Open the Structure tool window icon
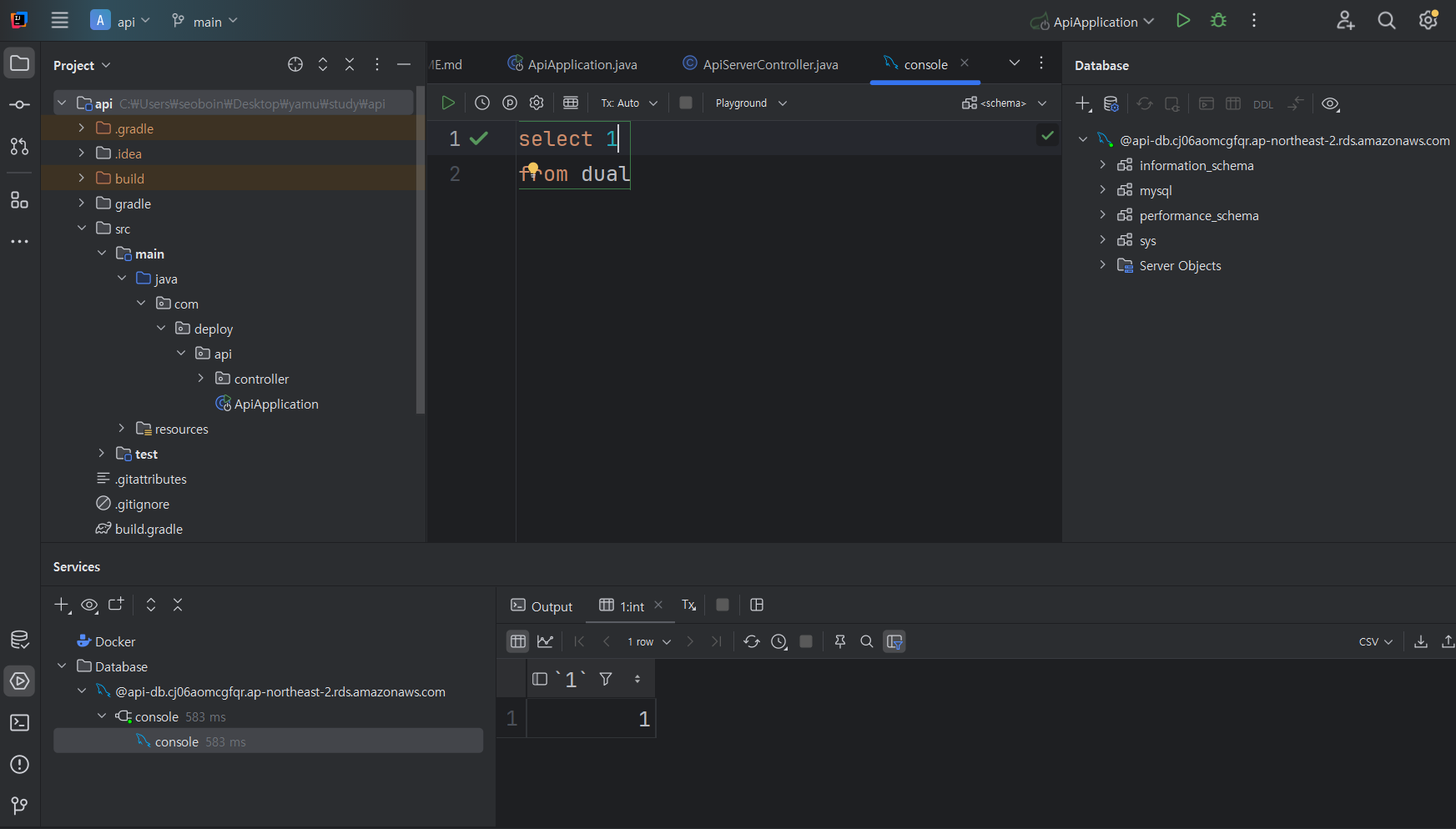Image resolution: width=1456 pixels, height=829 pixels. pyautogui.click(x=19, y=200)
